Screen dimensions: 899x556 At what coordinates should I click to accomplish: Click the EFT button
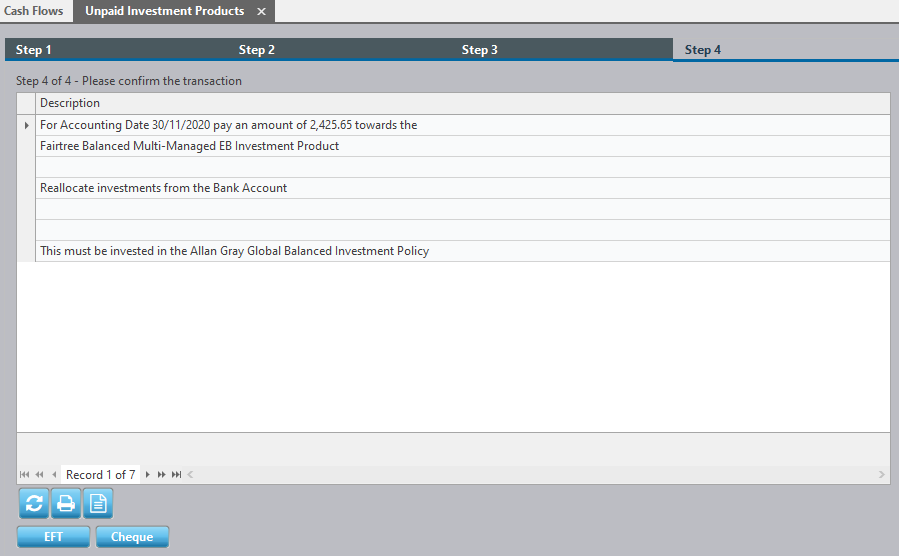coord(53,537)
